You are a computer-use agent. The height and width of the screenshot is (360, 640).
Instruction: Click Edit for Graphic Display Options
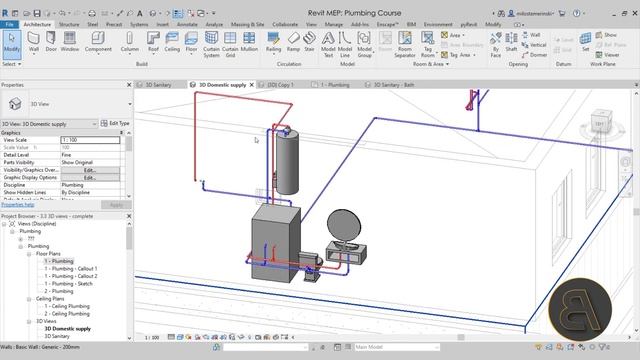click(90, 178)
